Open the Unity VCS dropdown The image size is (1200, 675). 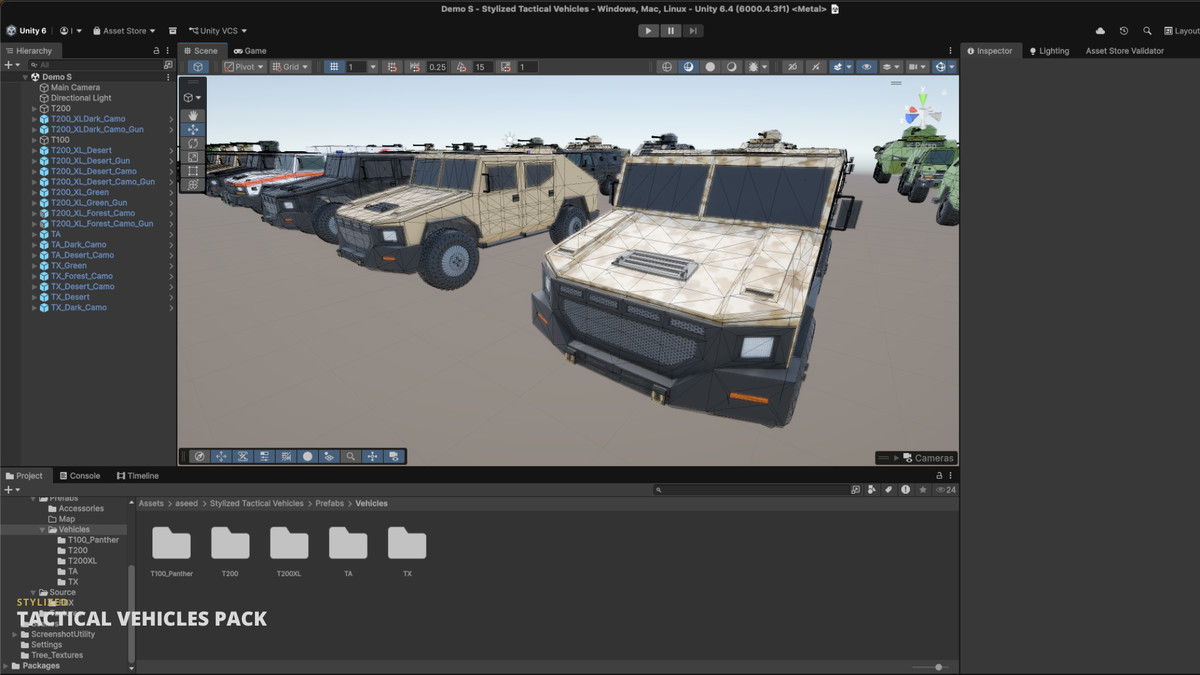[x=217, y=31]
